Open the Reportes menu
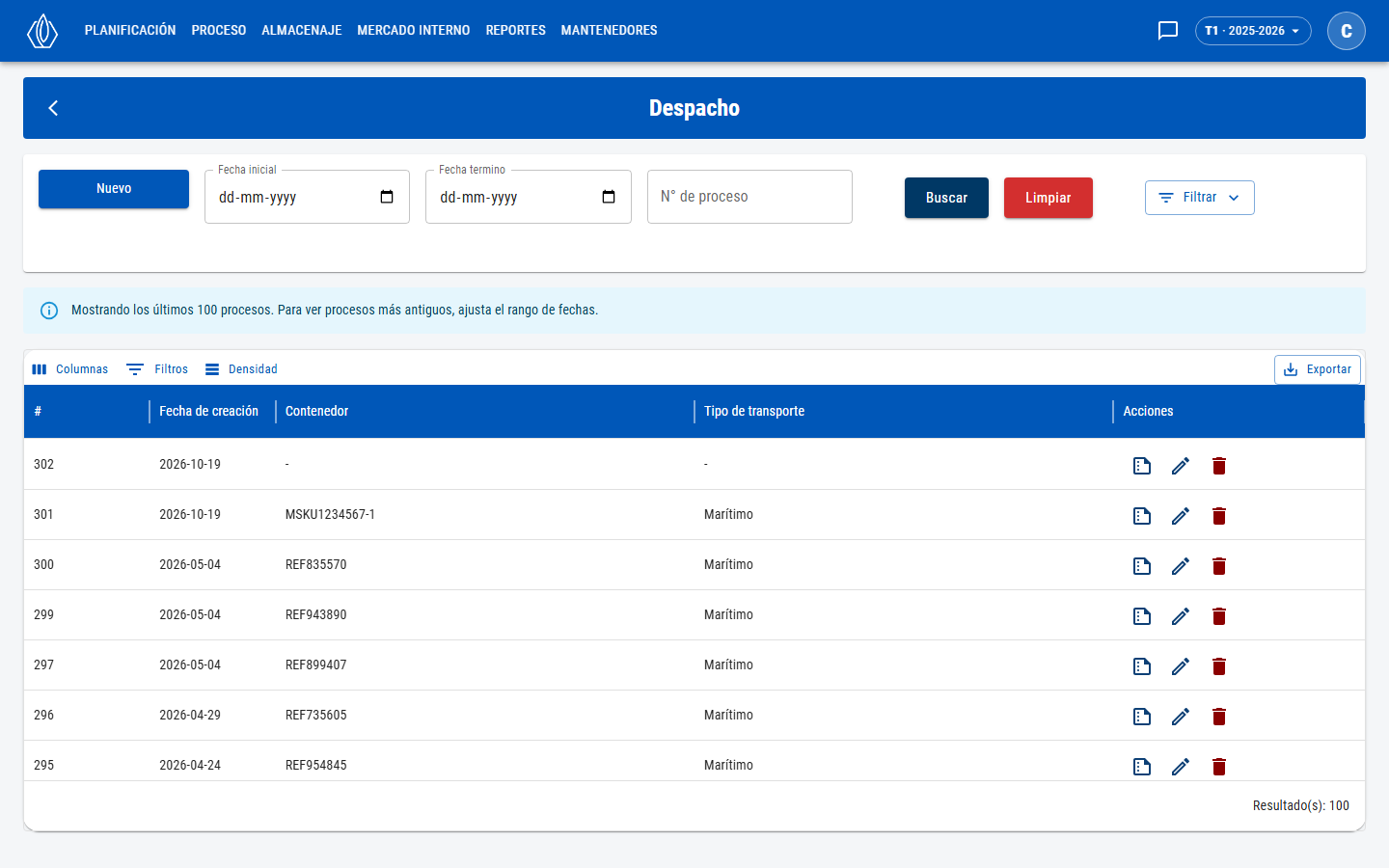 coord(516,31)
